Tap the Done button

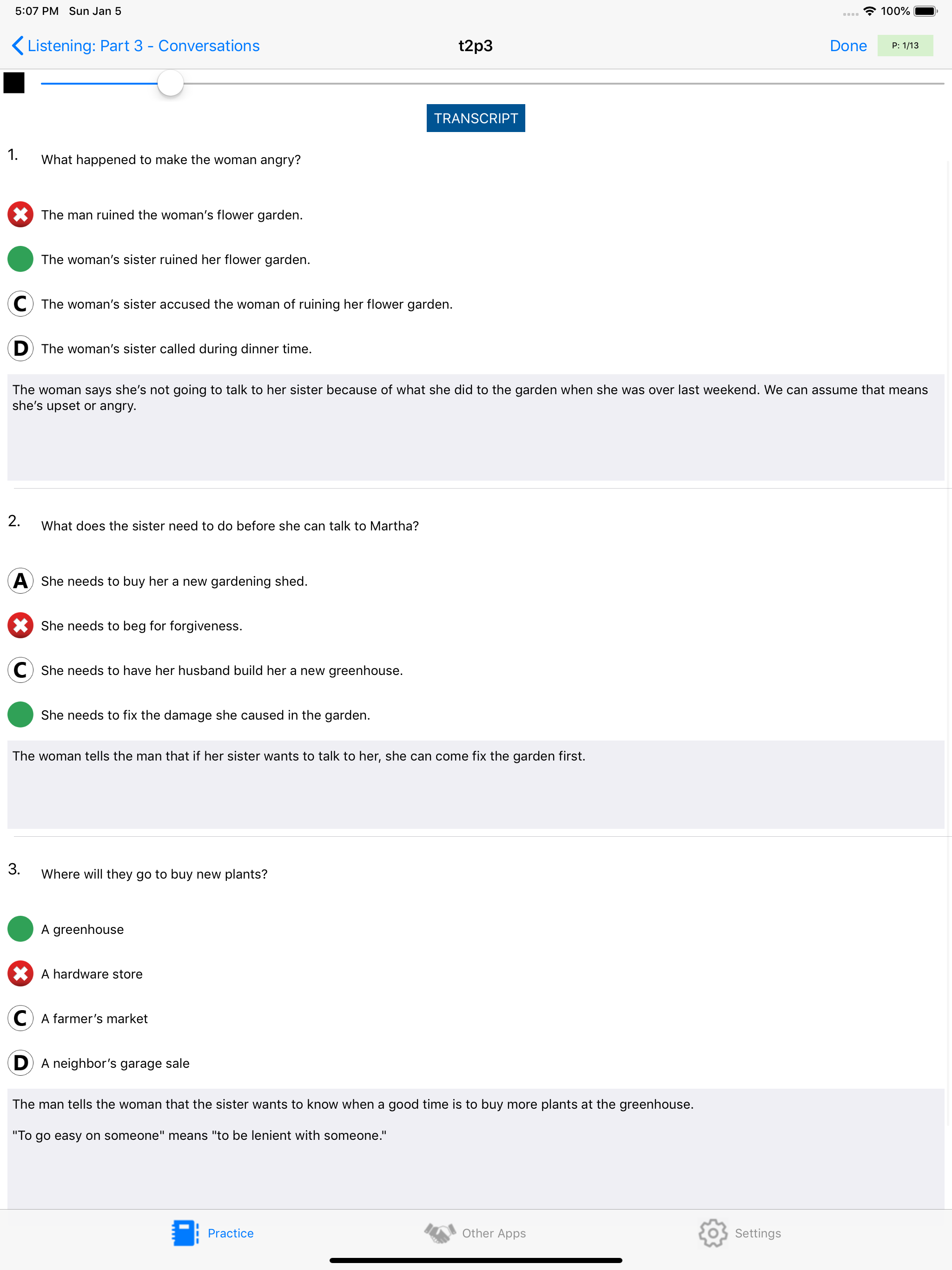pyautogui.click(x=847, y=46)
